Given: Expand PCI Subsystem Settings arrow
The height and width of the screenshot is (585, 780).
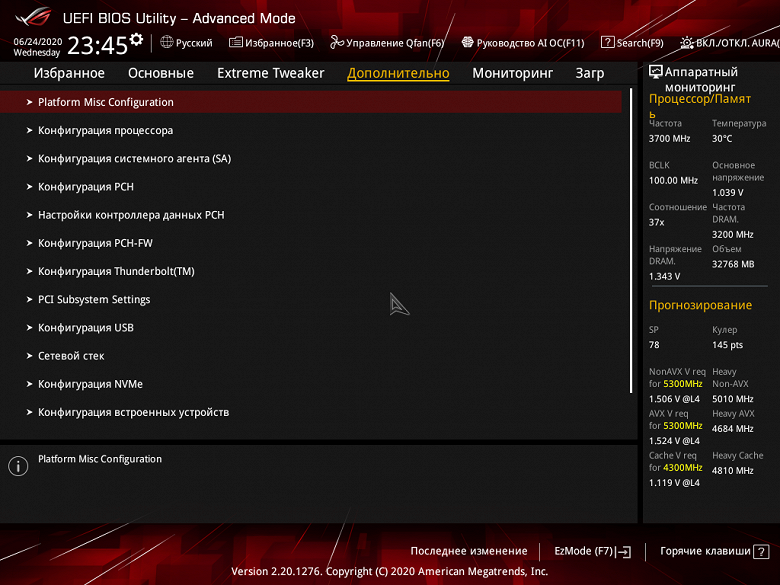Looking at the screenshot, I should 29,299.
